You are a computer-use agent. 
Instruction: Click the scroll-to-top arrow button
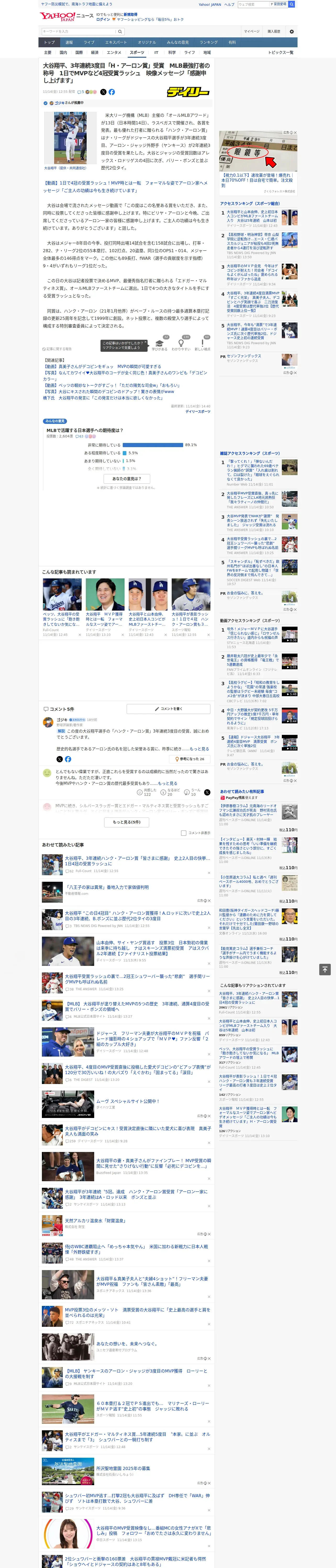[x=325, y=969]
